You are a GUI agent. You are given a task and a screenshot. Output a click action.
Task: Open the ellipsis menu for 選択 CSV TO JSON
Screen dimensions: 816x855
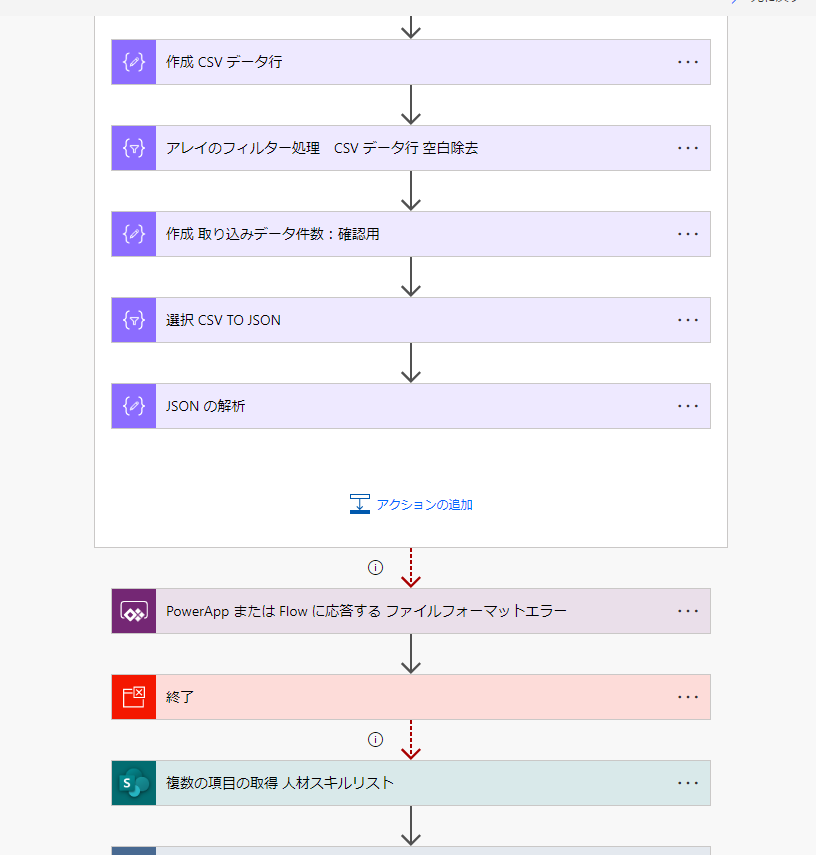[688, 321]
